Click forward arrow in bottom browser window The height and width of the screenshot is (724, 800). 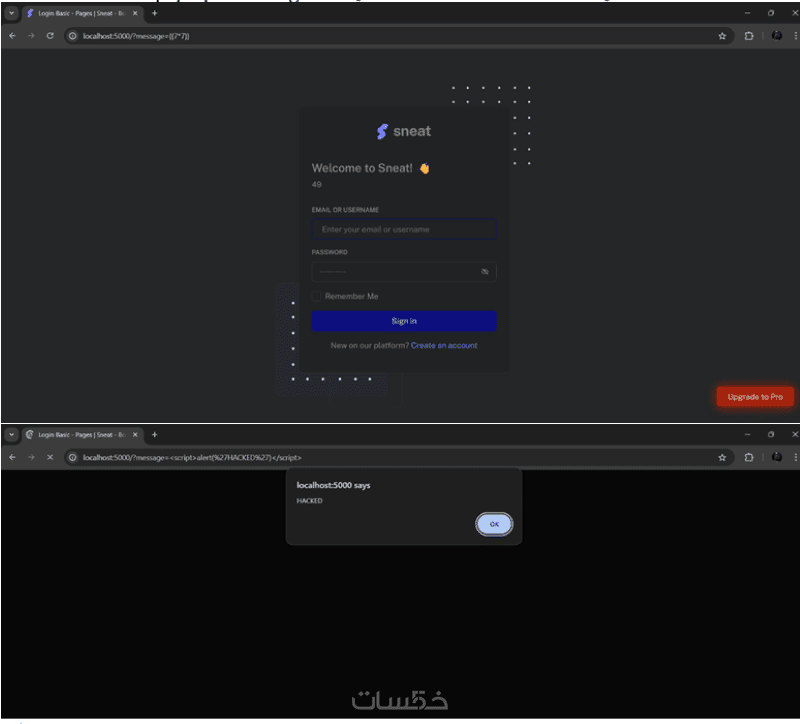click(31, 457)
